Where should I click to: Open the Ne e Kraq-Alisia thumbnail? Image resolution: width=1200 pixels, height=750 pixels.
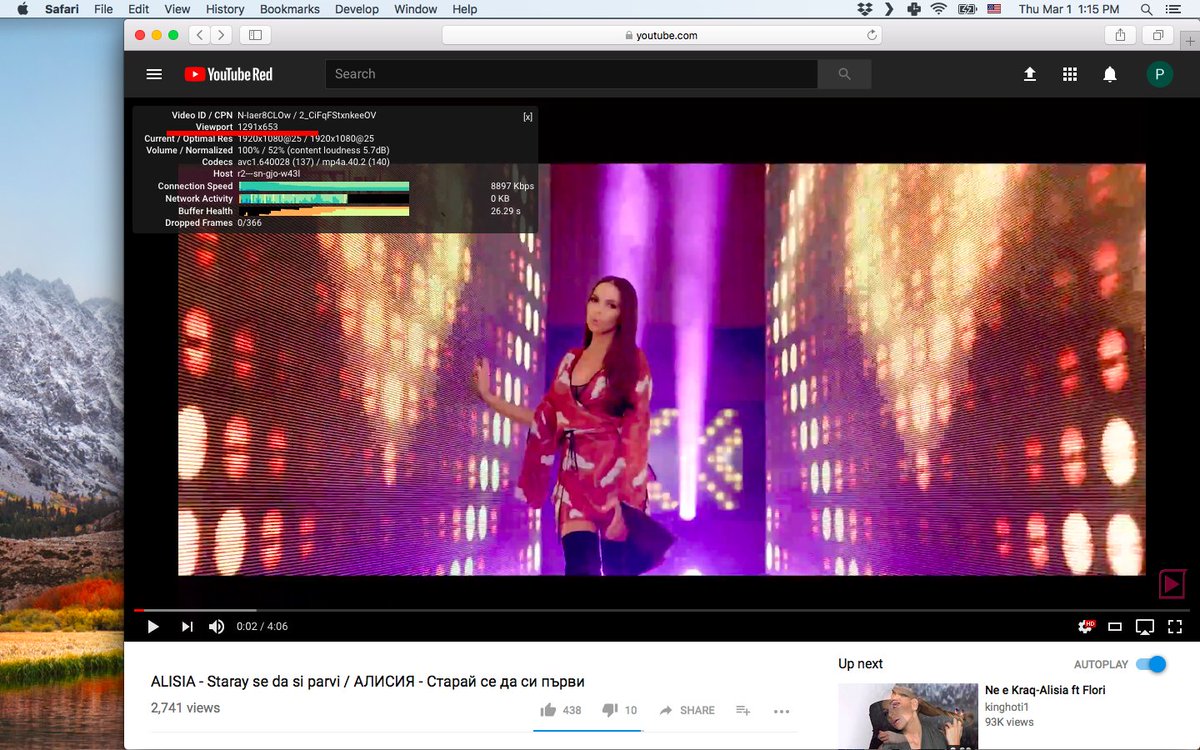click(x=908, y=717)
